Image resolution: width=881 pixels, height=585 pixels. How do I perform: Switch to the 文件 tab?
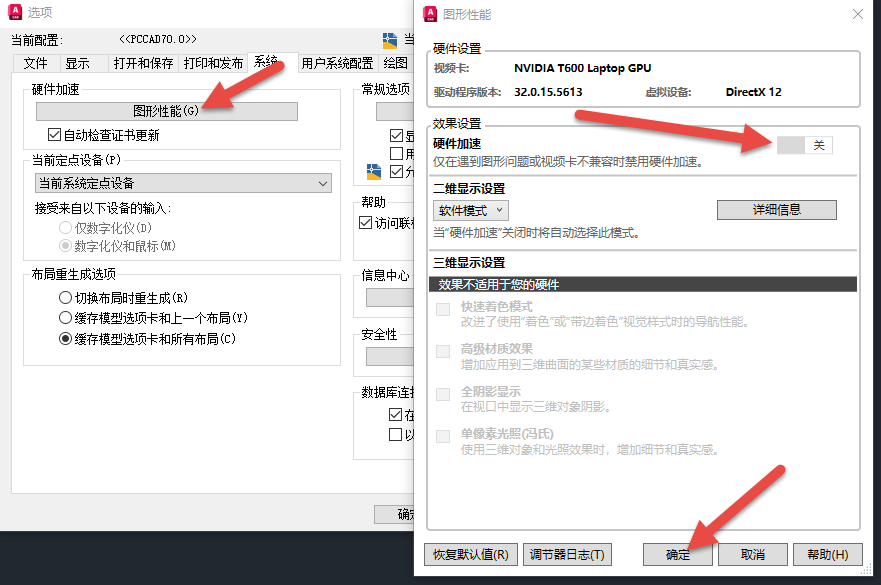pyautogui.click(x=35, y=63)
